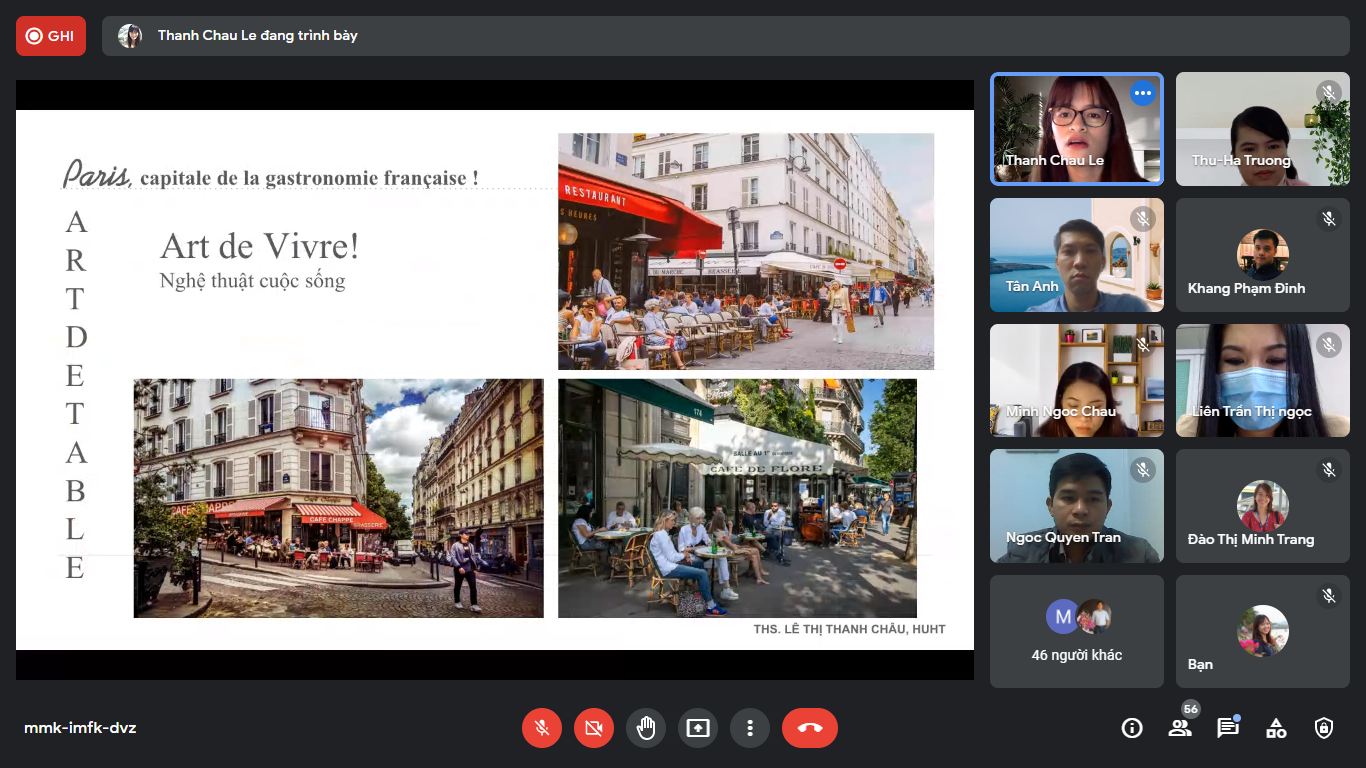Open the 46 người khác tile
1366x768 pixels.
click(x=1077, y=631)
